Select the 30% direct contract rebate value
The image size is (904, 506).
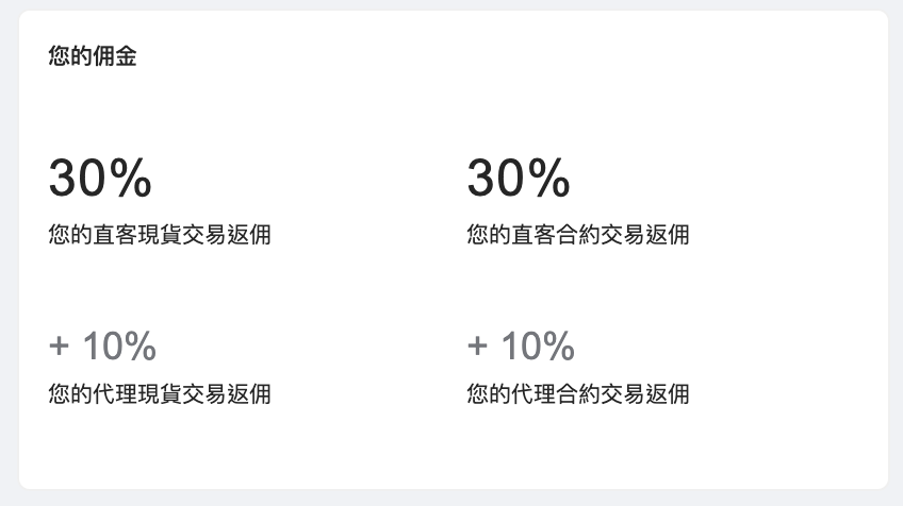tap(518, 179)
